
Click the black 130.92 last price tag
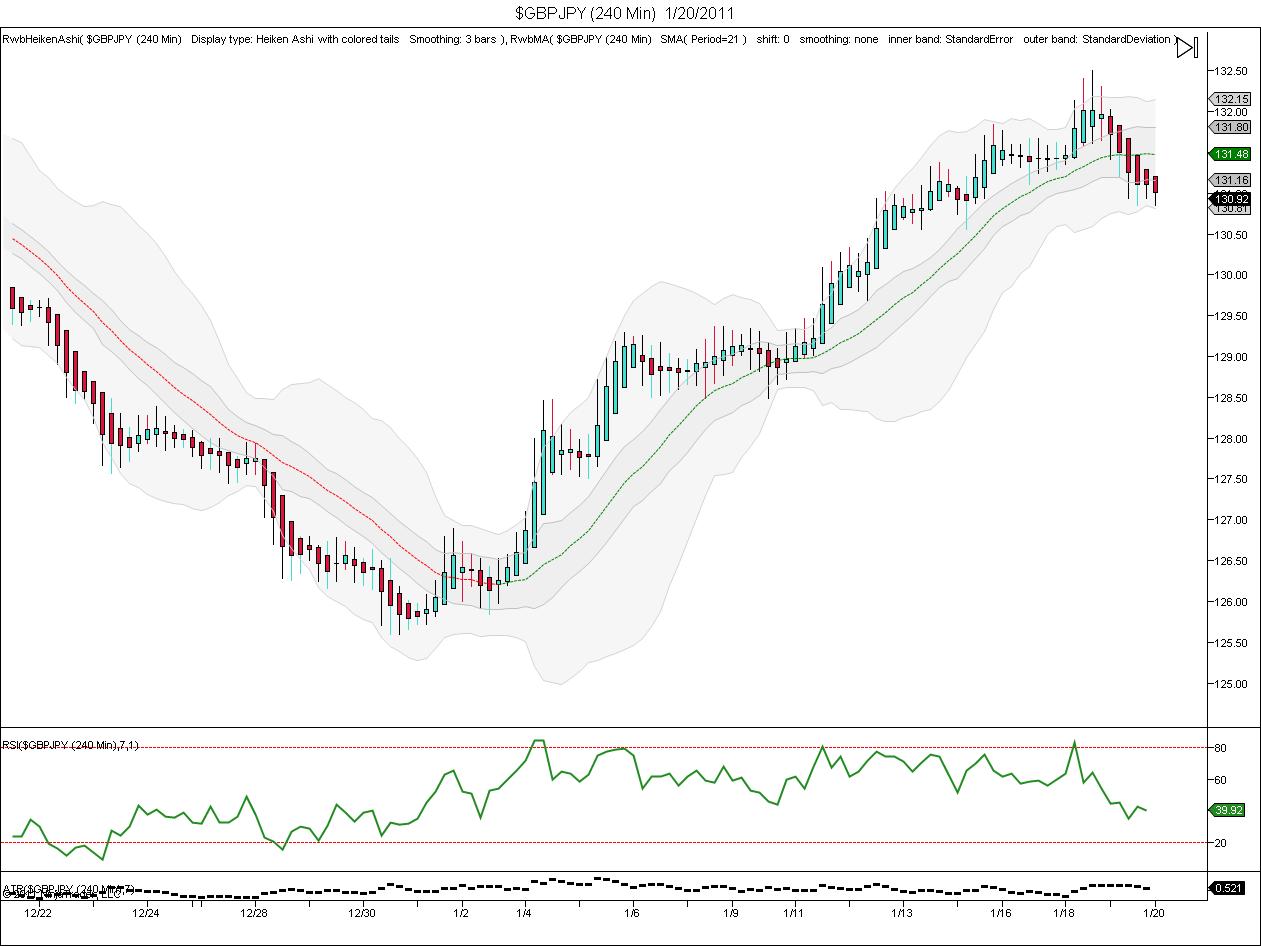click(x=1231, y=199)
